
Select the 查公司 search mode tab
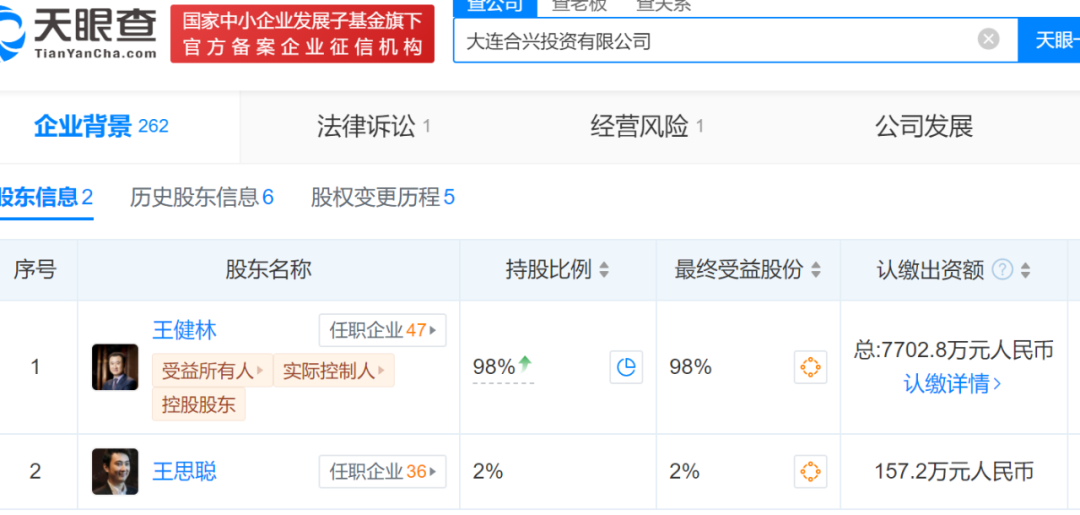(x=495, y=7)
